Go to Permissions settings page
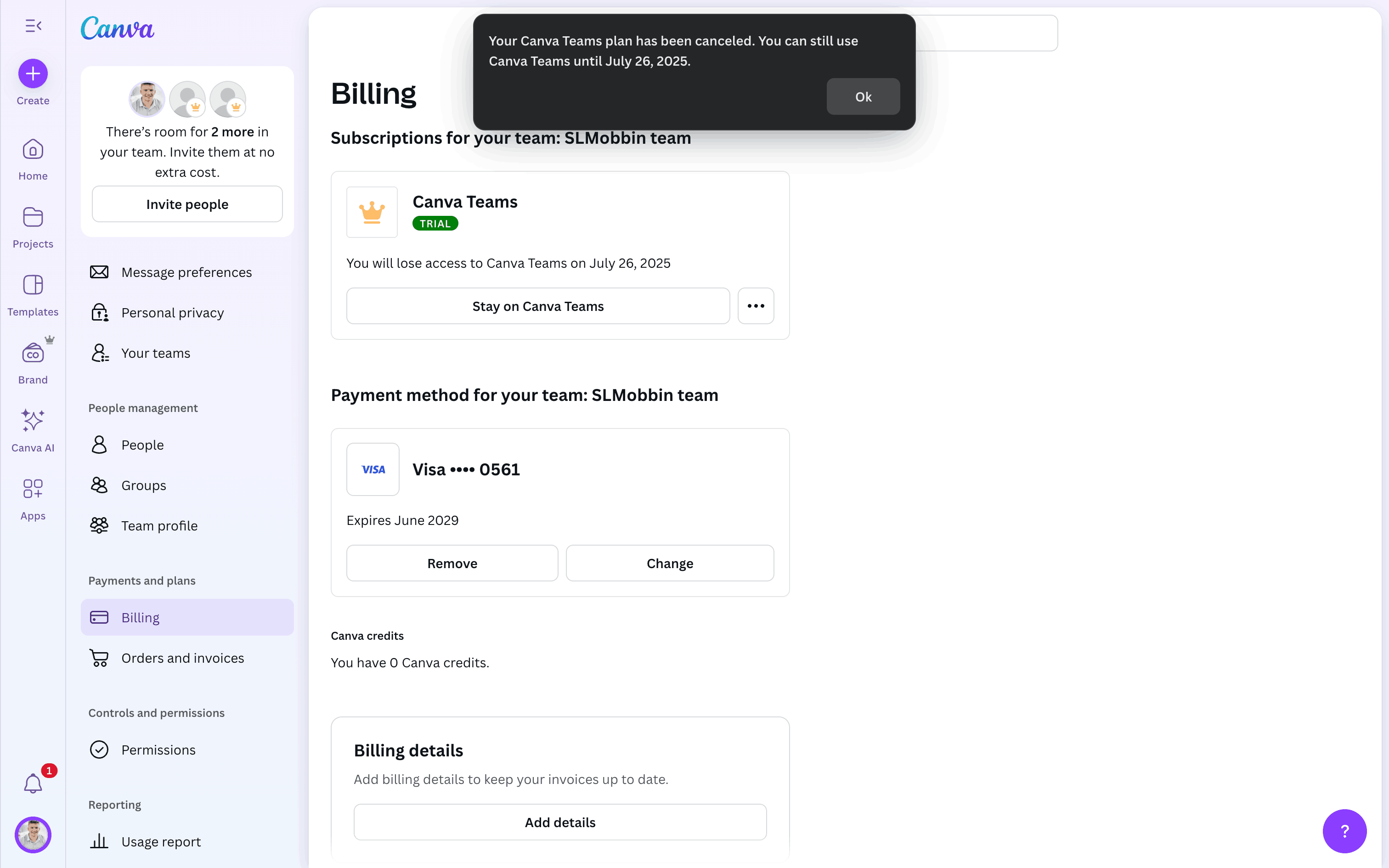 pyautogui.click(x=158, y=750)
